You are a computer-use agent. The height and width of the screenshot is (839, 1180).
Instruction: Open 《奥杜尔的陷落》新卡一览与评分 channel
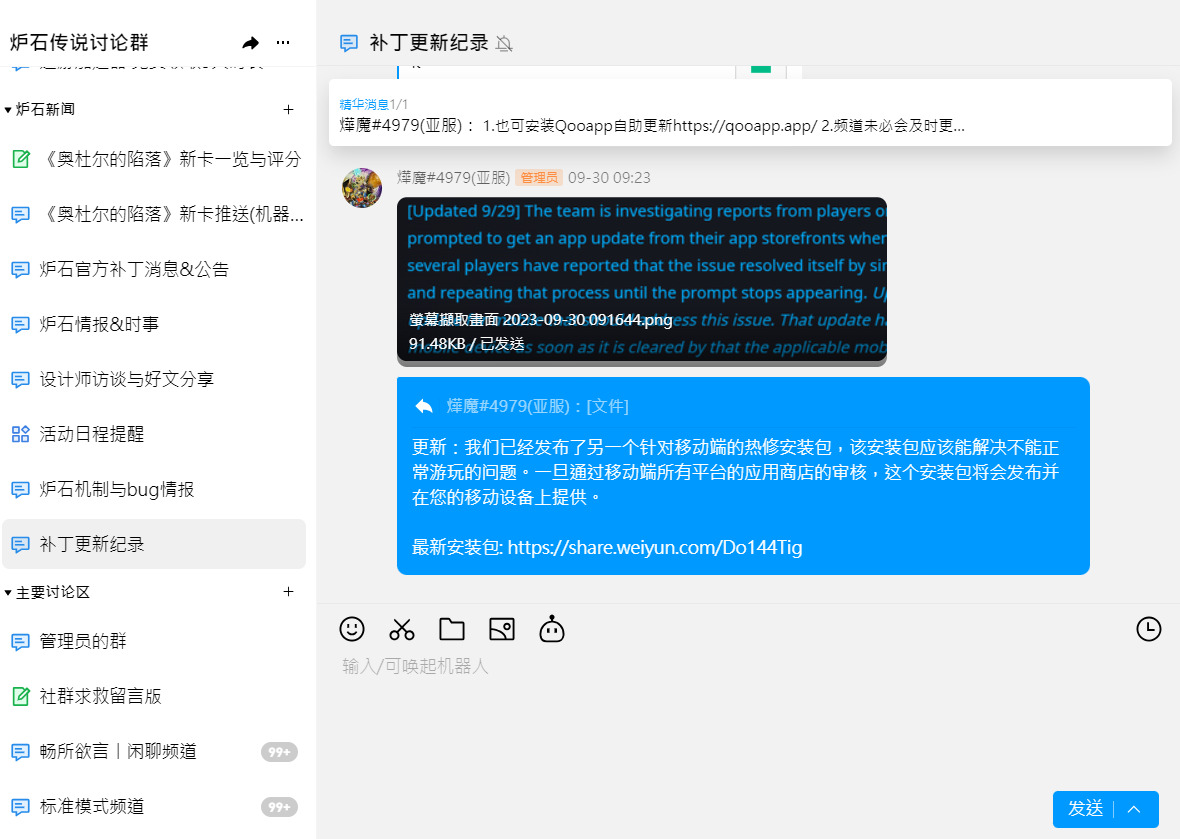coord(154,159)
